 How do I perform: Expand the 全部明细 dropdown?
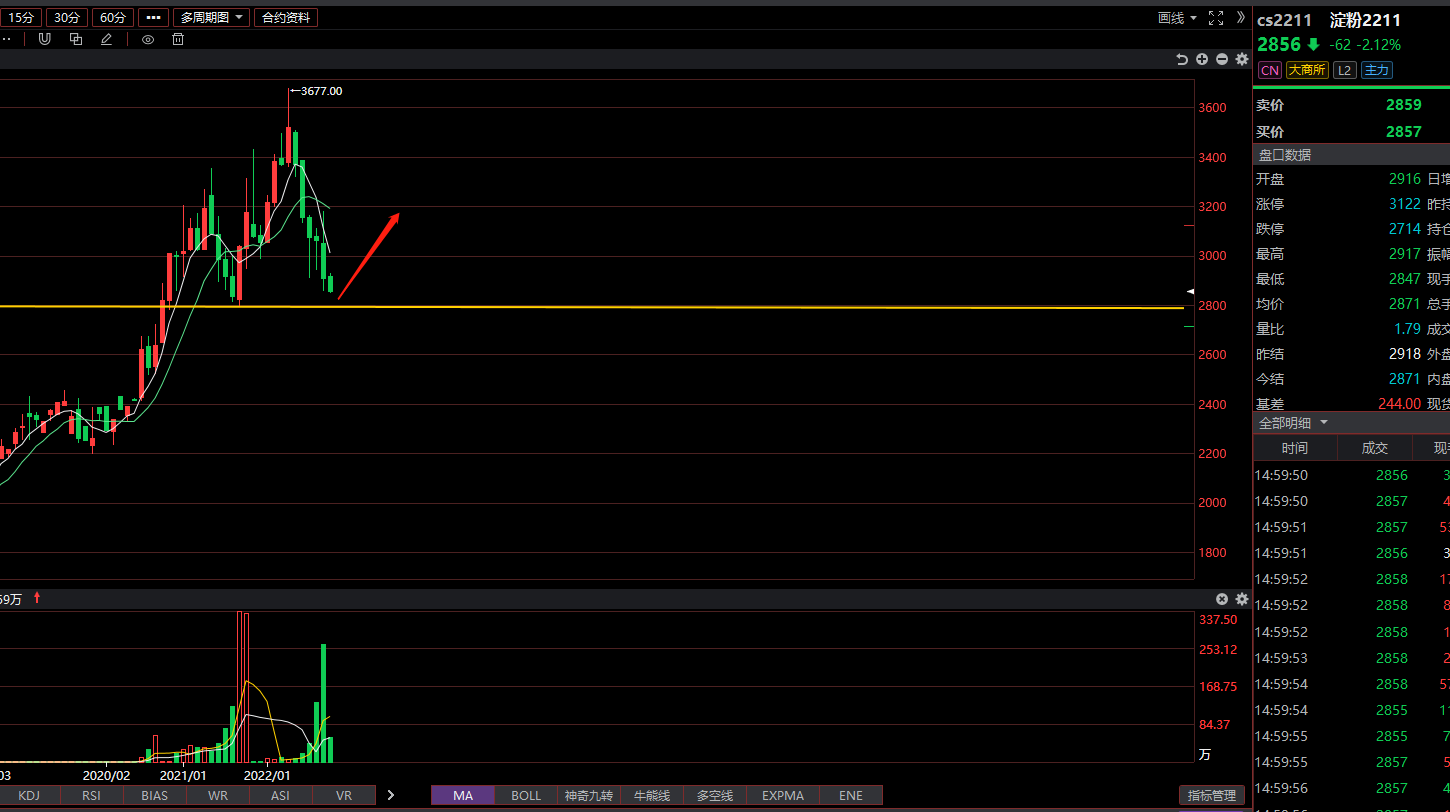(x=1293, y=423)
